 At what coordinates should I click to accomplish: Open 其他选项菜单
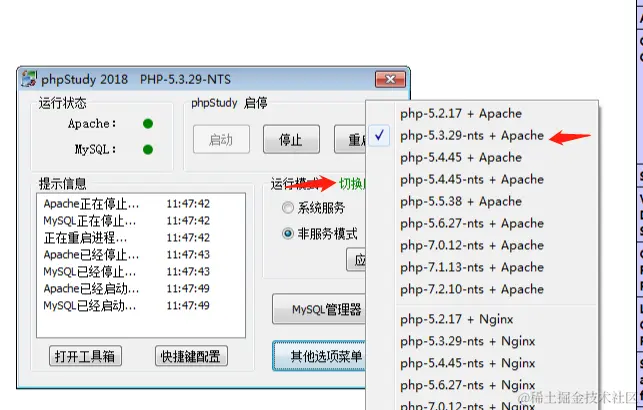(x=319, y=355)
